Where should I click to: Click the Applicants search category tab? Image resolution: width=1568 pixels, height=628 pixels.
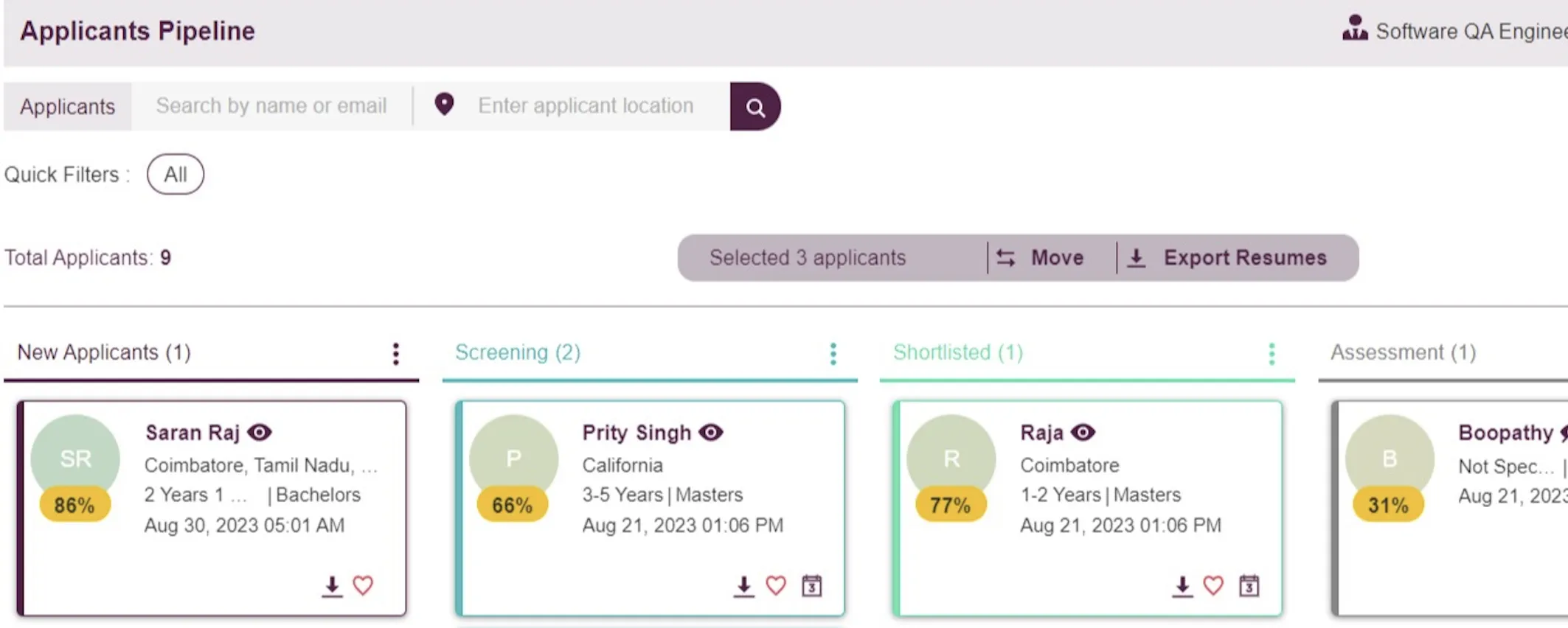67,106
